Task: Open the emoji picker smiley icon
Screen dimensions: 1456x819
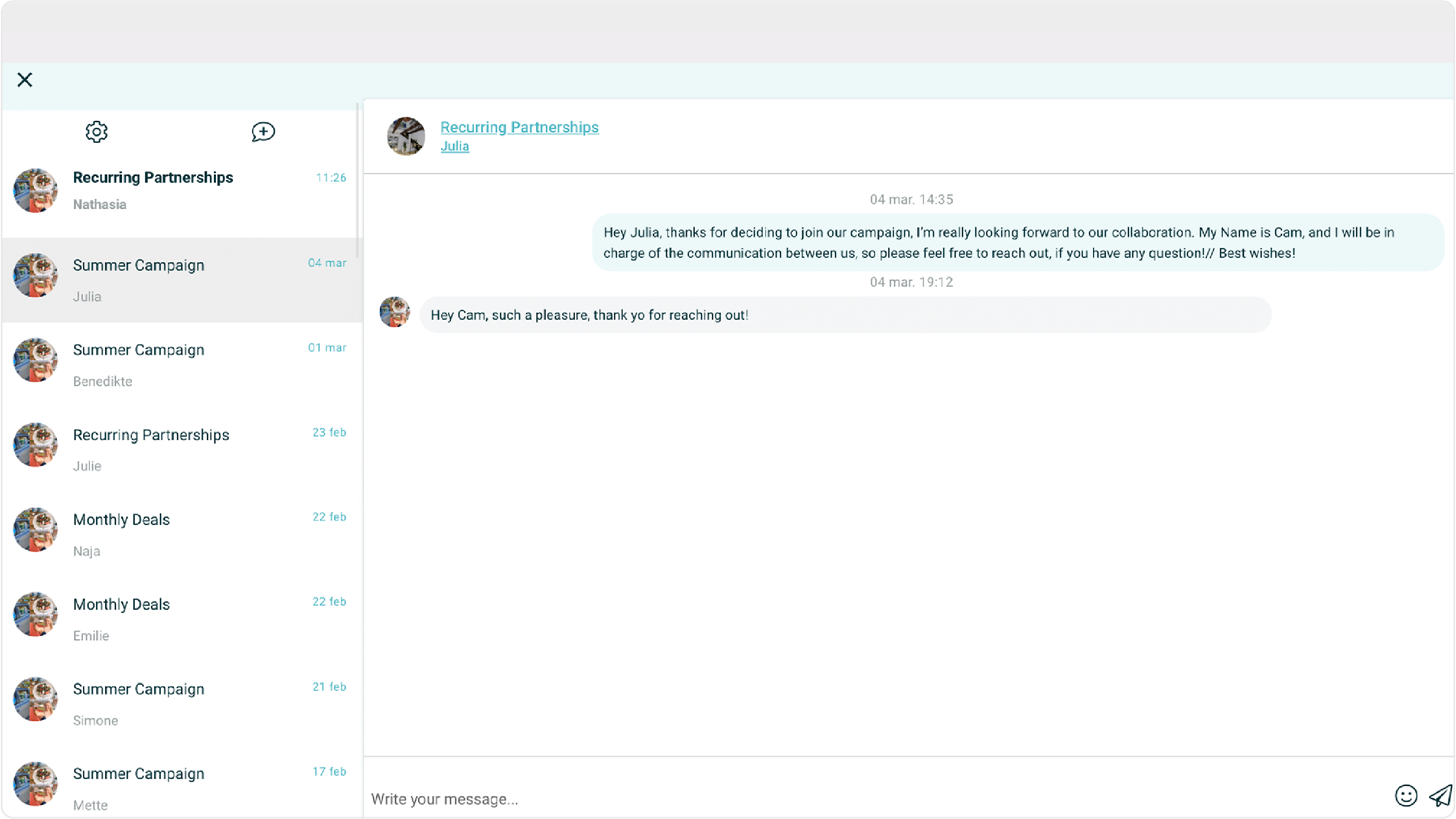Action: click(1405, 796)
